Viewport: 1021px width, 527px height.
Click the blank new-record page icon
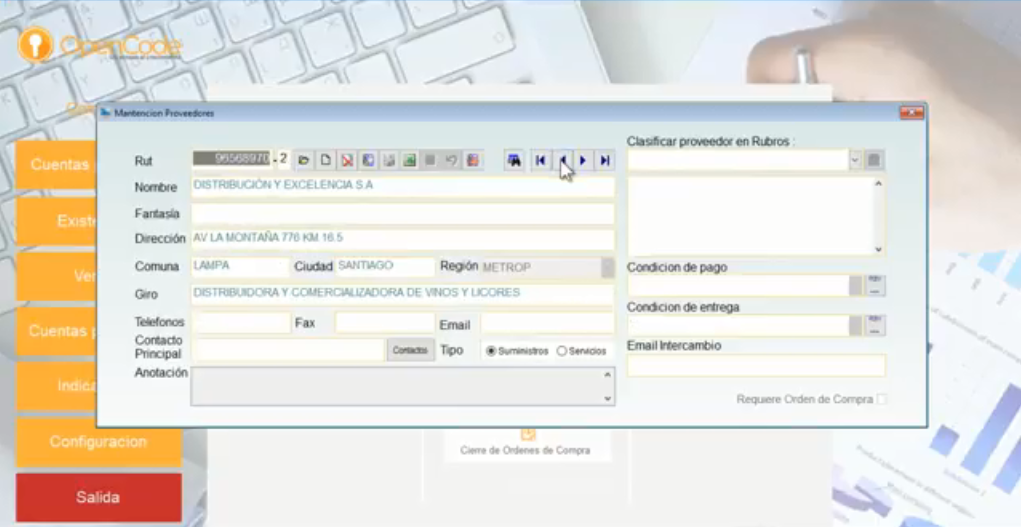coord(325,160)
